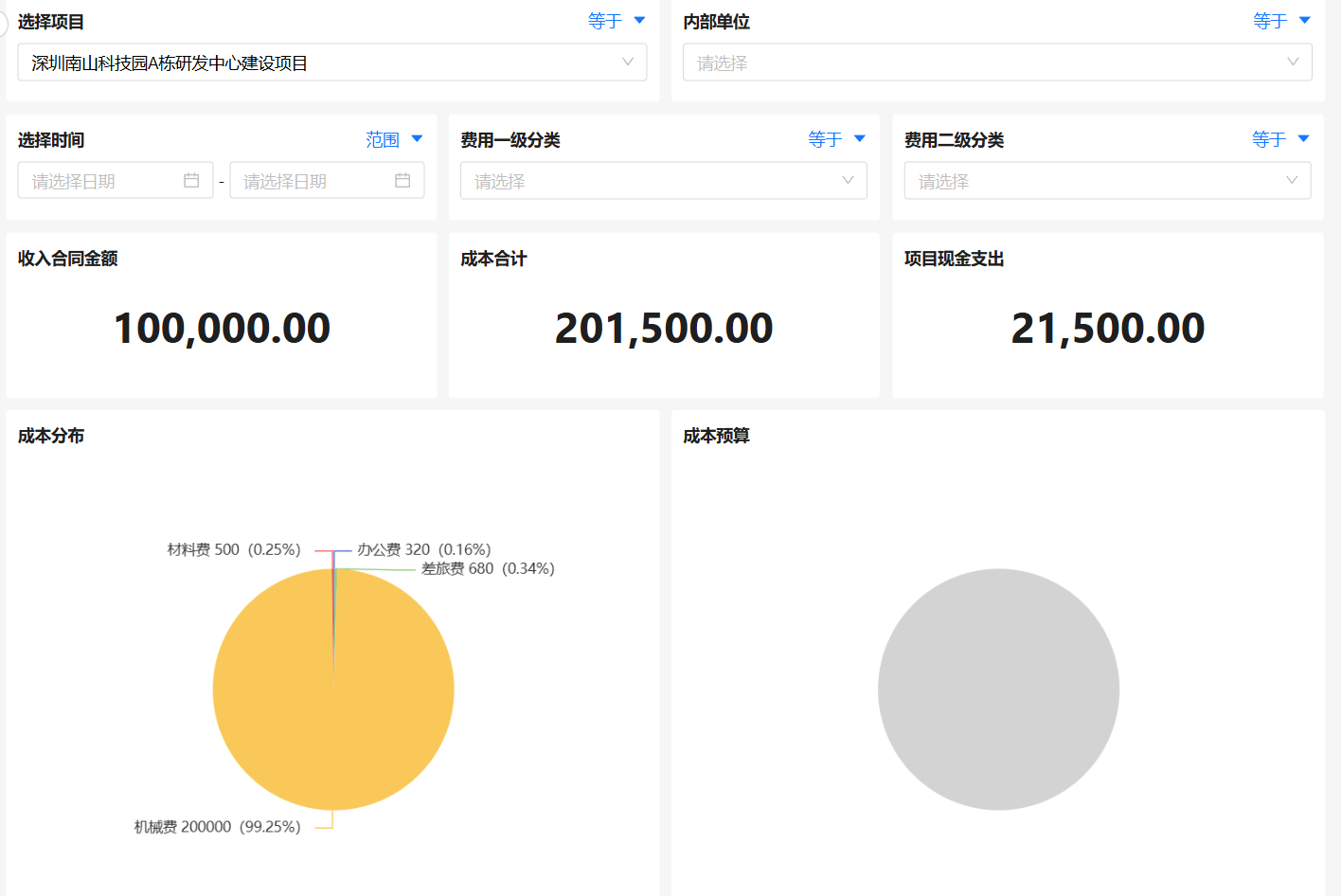
Task: Click blue triangle next to 费用一级分类 等于
Action: pos(860,139)
